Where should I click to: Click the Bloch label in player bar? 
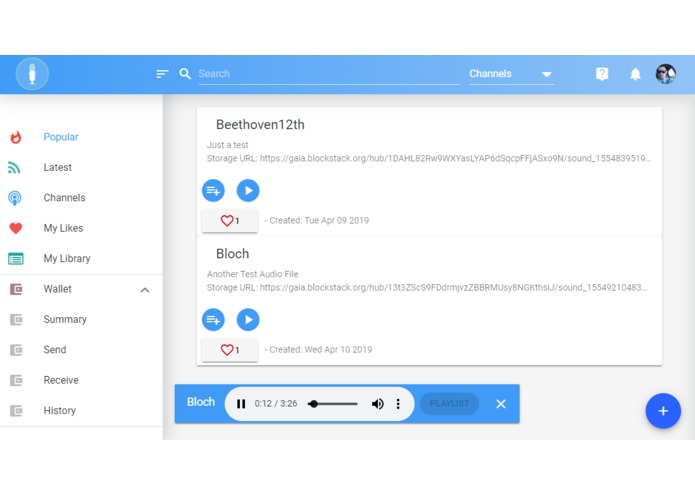tap(201, 402)
